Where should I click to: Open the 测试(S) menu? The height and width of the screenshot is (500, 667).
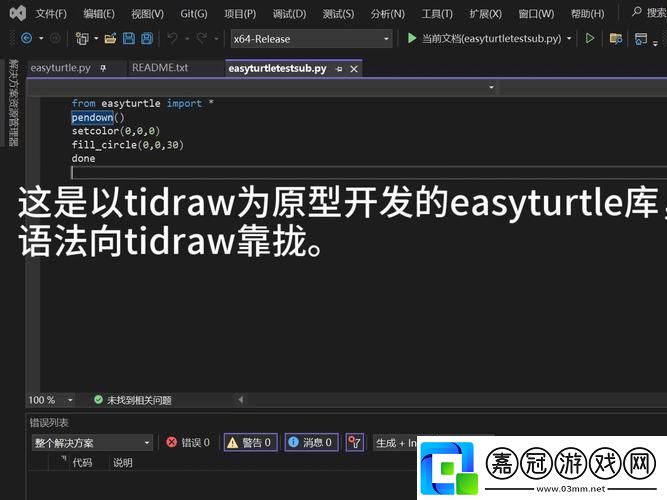coord(338,14)
